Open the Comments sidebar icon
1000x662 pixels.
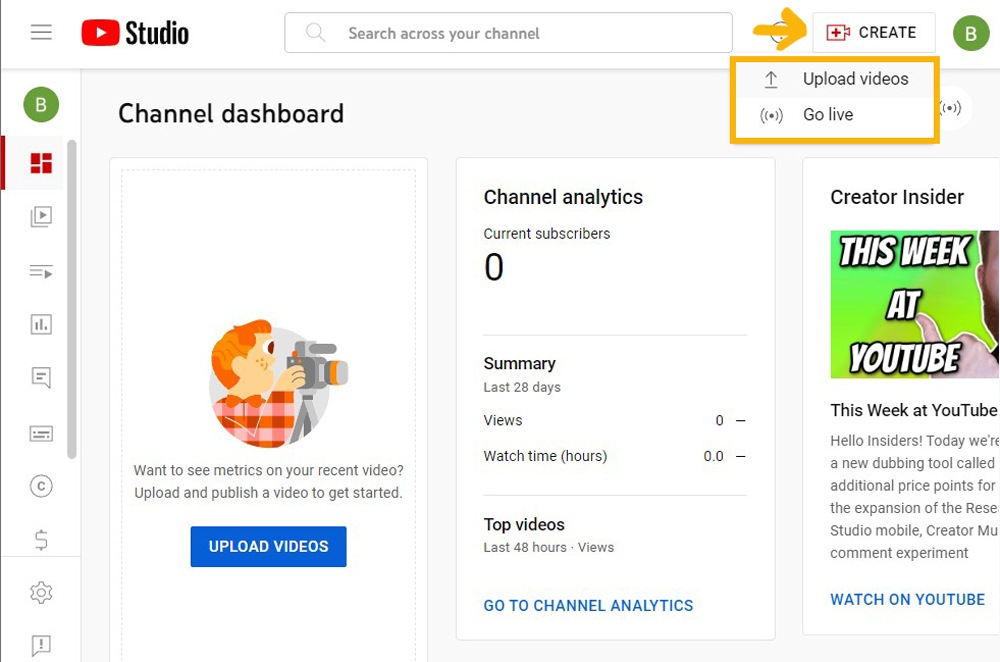click(41, 378)
